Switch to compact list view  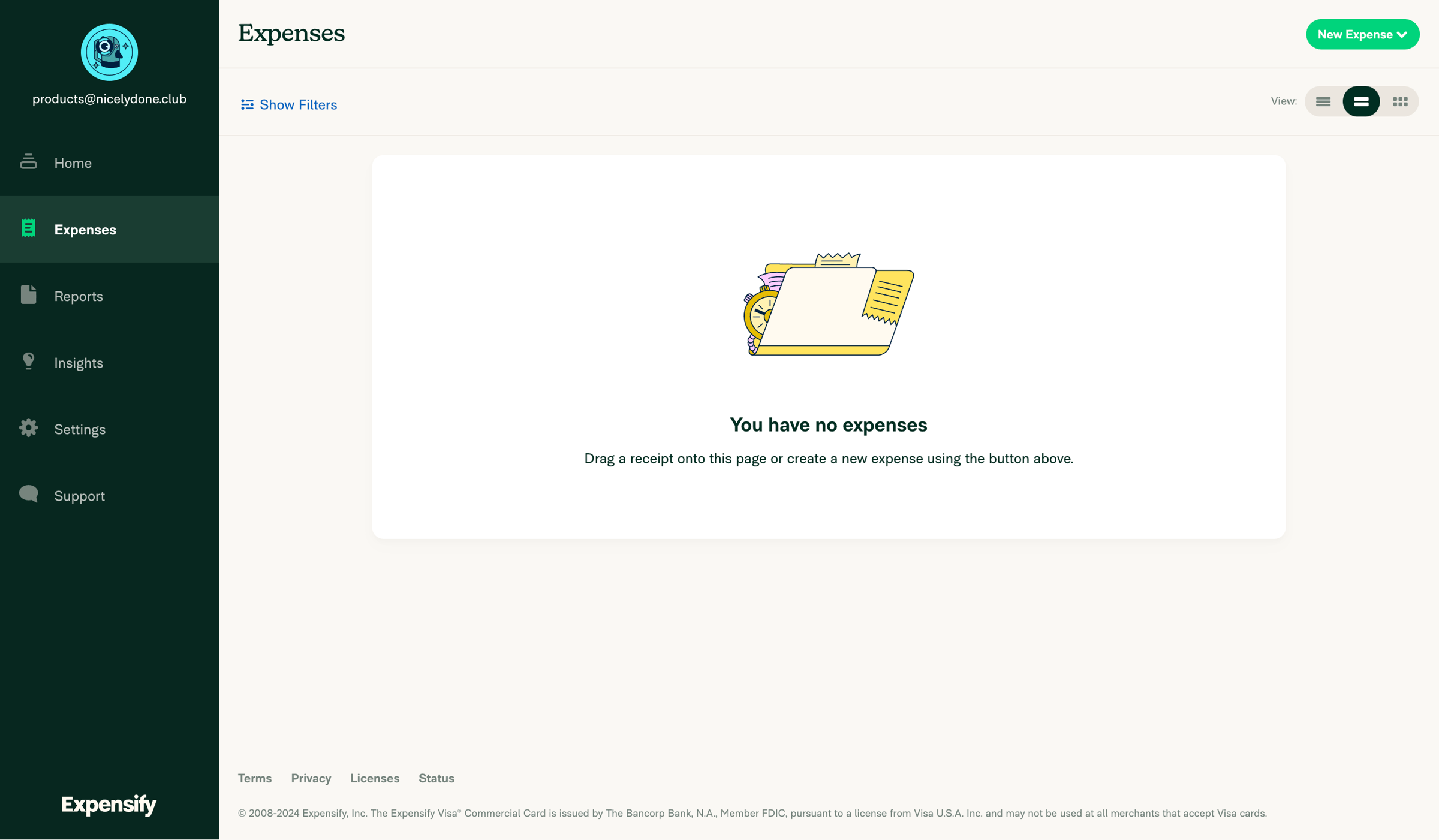pyautogui.click(x=1323, y=101)
